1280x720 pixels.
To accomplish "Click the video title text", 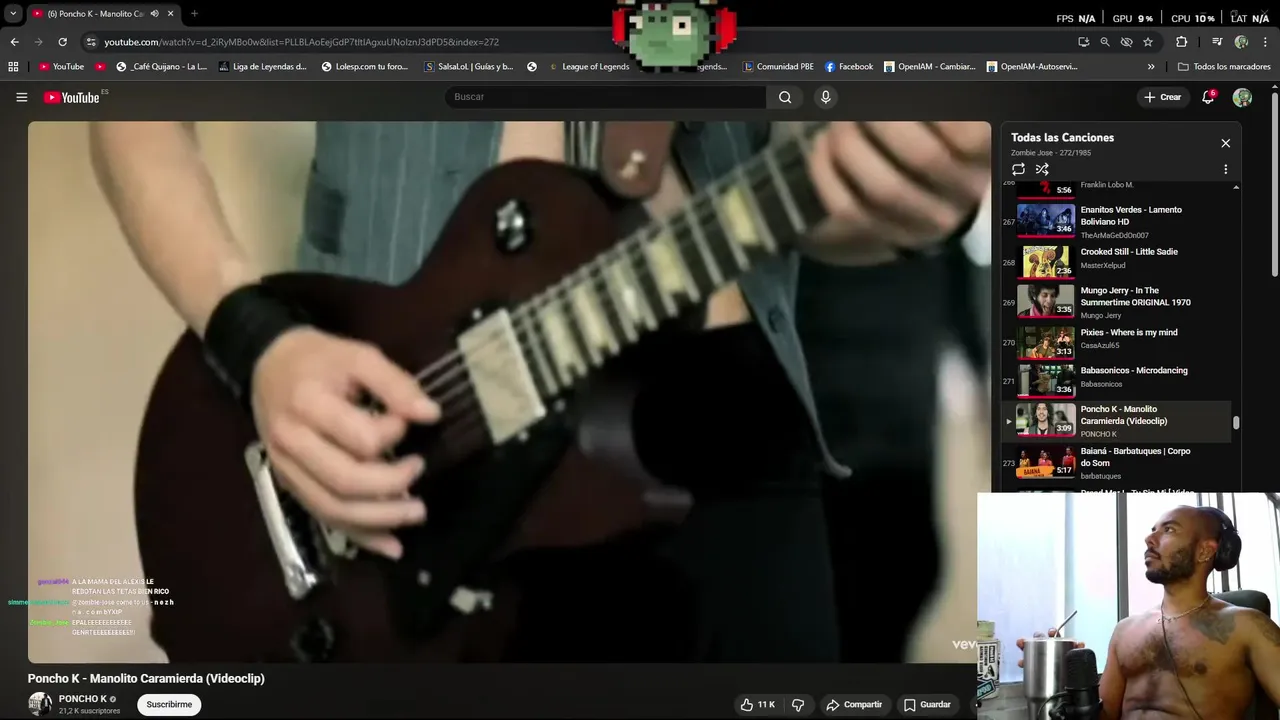I will click(146, 678).
